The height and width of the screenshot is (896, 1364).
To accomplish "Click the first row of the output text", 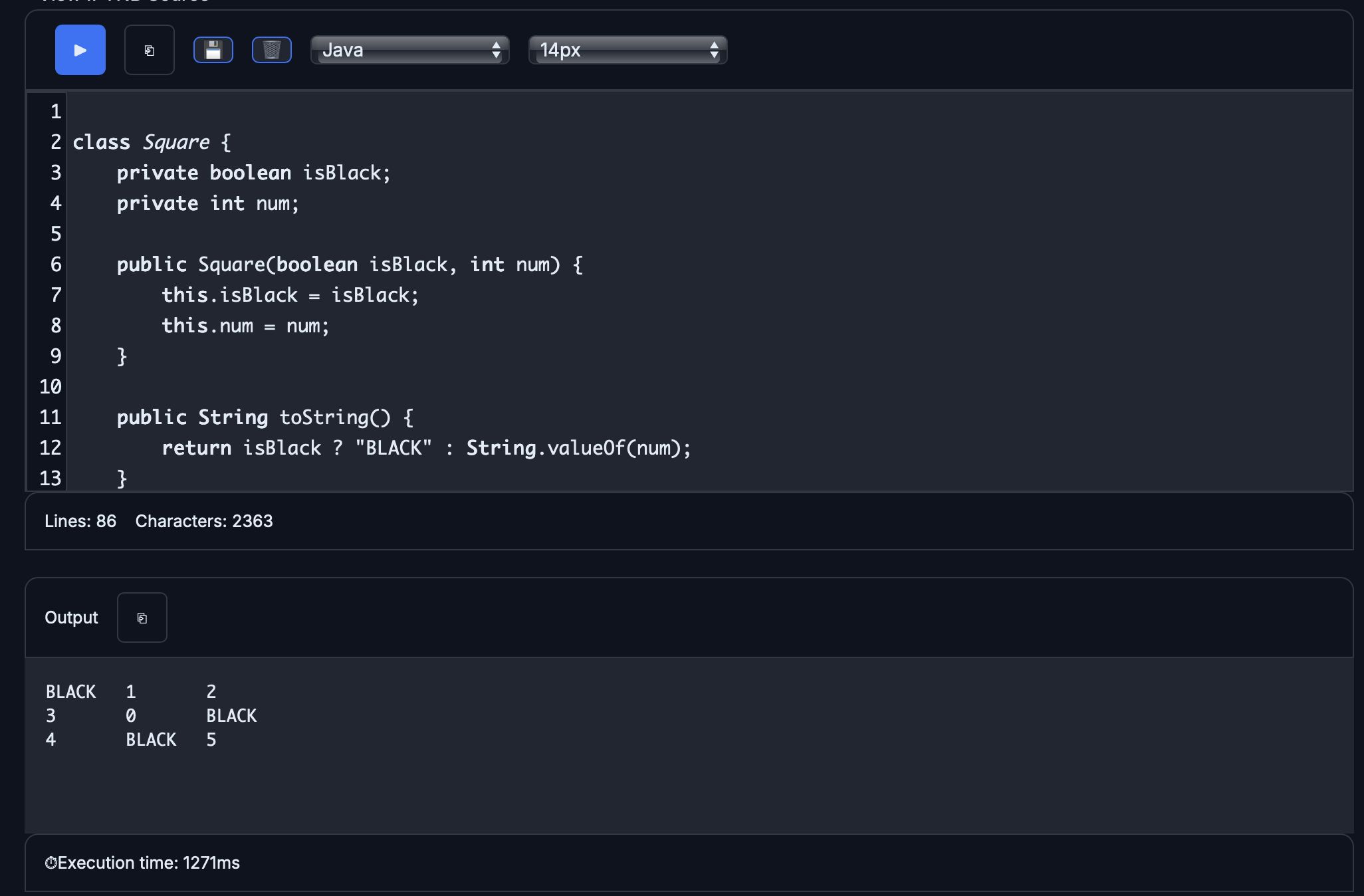I will pyautogui.click(x=131, y=692).
